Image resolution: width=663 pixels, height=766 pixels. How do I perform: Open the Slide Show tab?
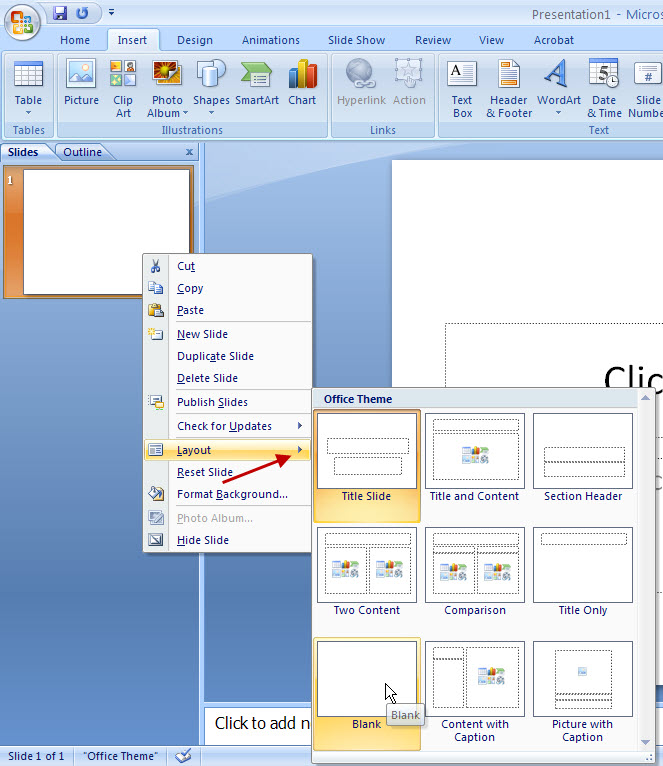(x=356, y=40)
